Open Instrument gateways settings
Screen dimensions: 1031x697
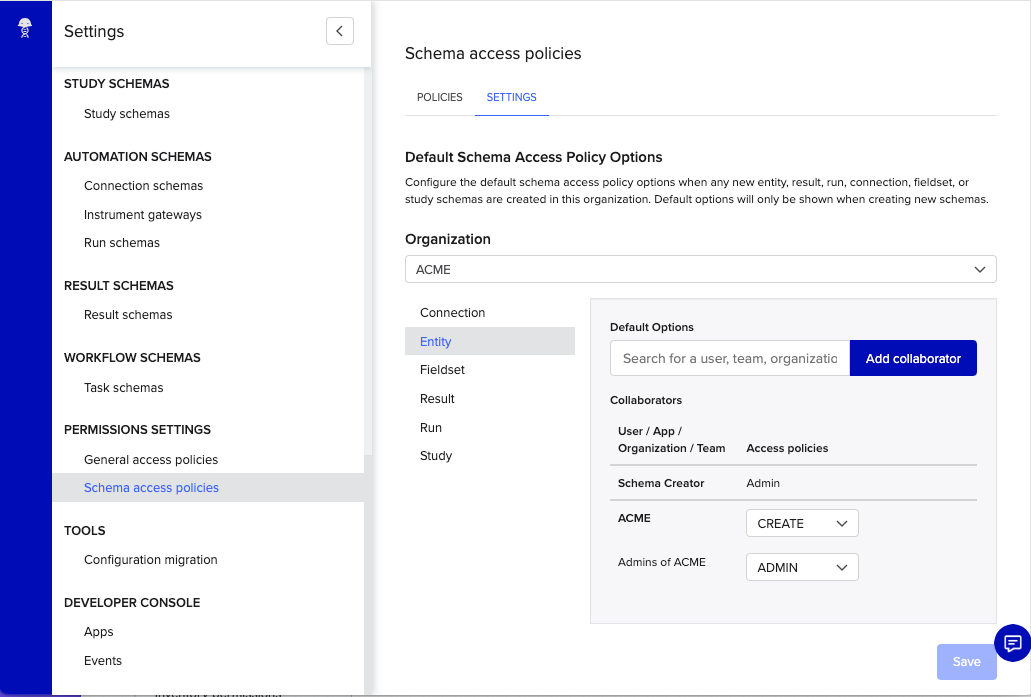142,214
